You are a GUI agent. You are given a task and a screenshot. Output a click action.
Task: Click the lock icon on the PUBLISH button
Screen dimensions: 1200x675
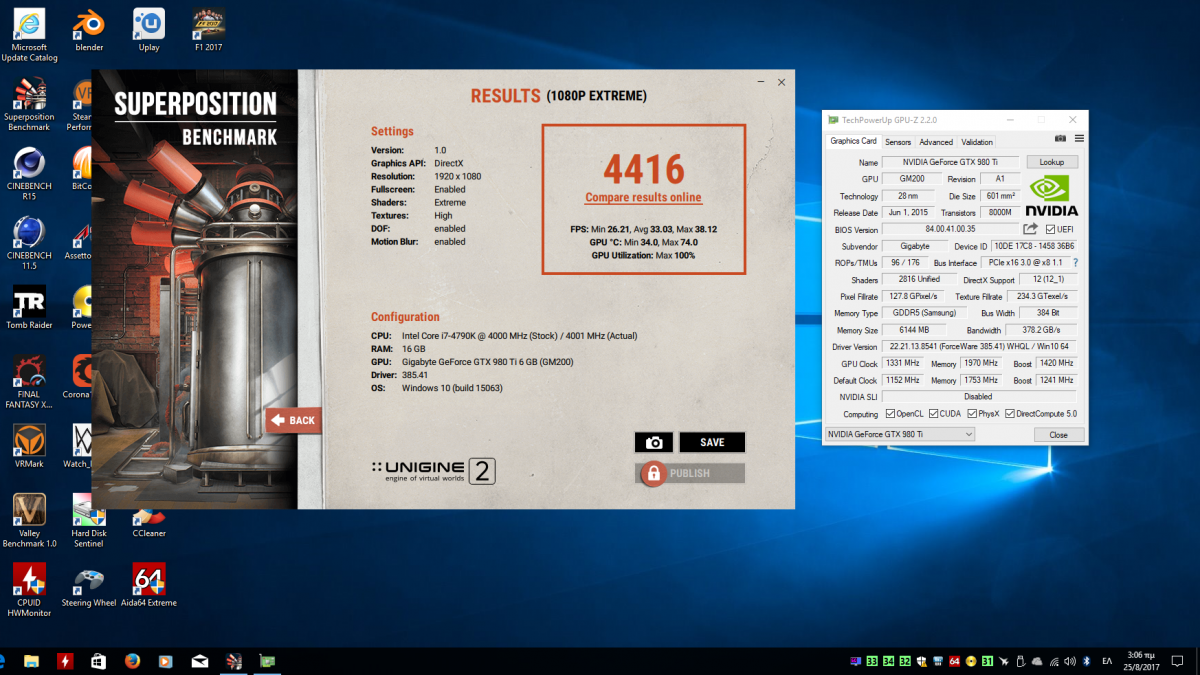[653, 473]
